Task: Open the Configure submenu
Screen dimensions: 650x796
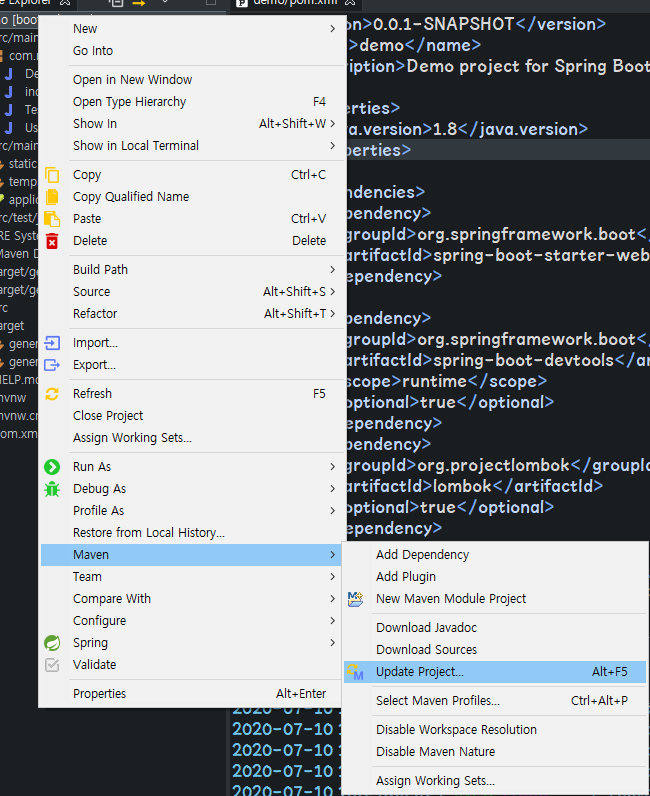Action: [191, 621]
